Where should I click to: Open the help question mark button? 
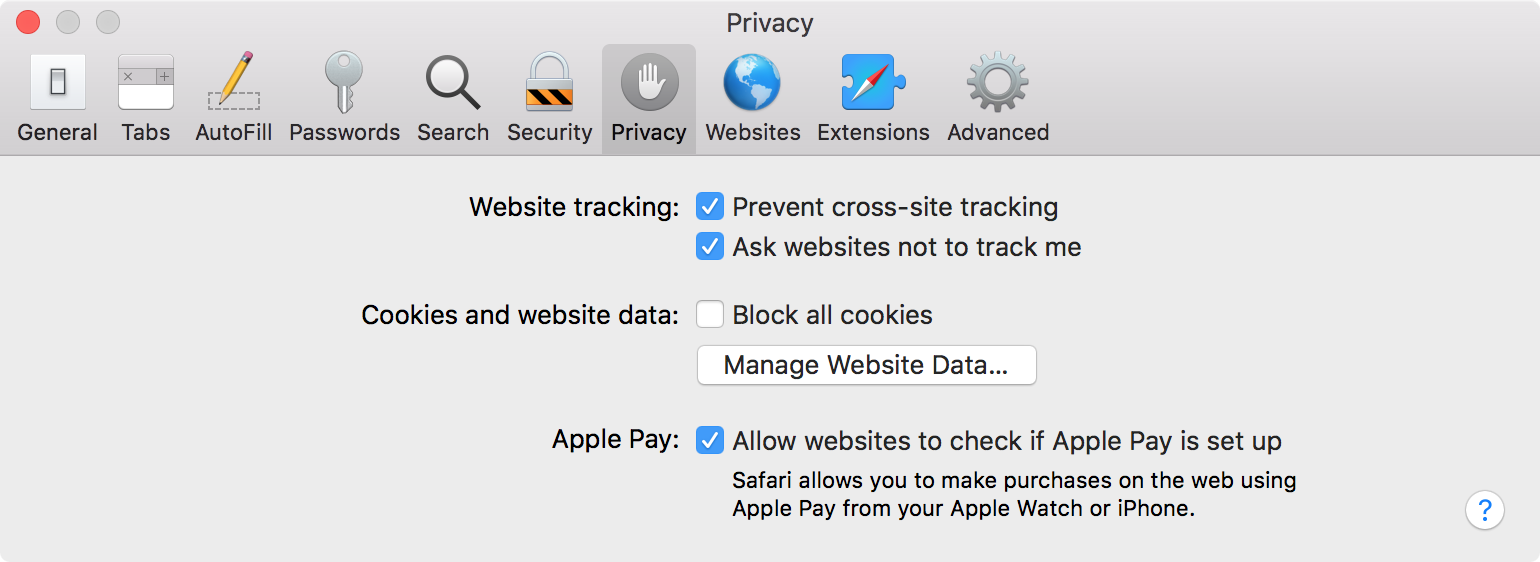click(x=1485, y=510)
